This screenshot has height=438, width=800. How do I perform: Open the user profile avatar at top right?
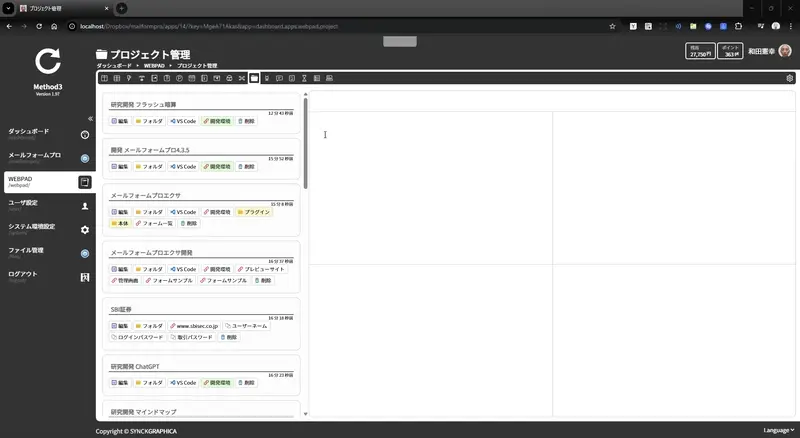pyautogui.click(x=785, y=51)
